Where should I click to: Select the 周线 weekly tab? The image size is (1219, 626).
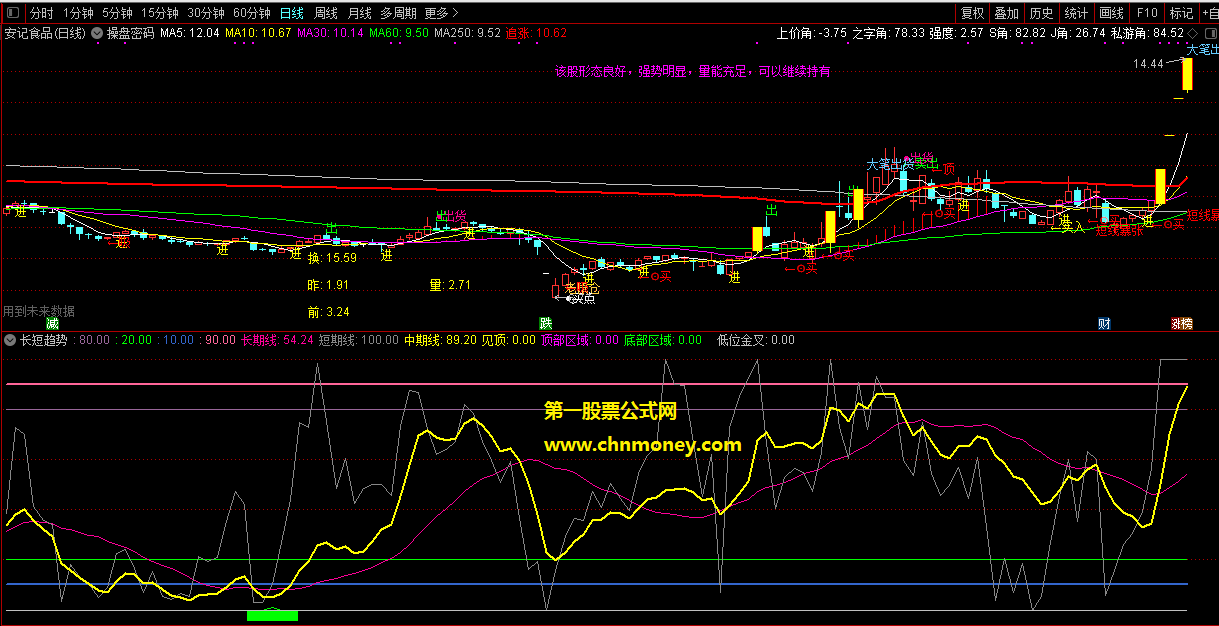coord(326,13)
